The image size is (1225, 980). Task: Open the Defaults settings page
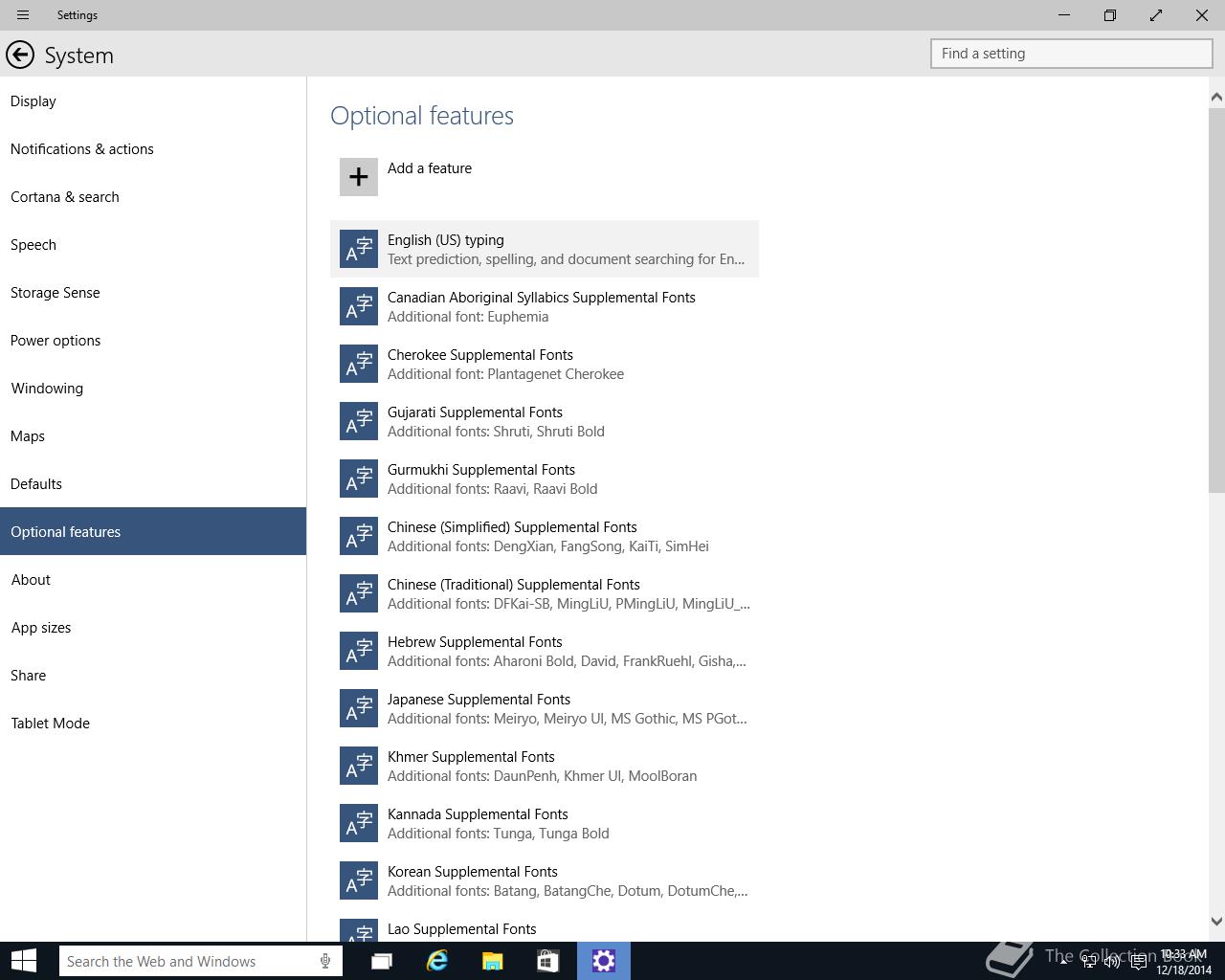click(153, 483)
